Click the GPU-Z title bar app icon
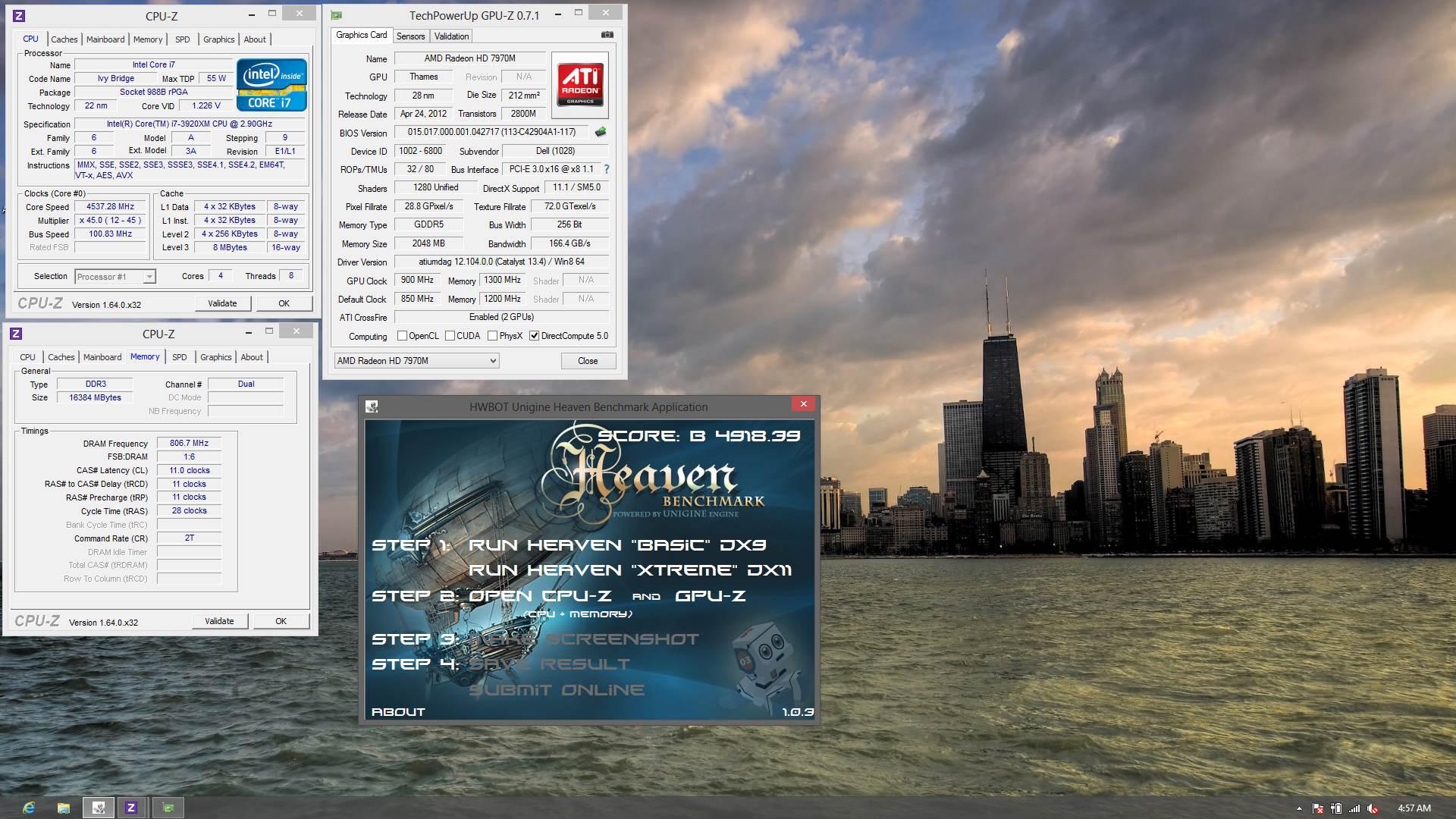 337,15
